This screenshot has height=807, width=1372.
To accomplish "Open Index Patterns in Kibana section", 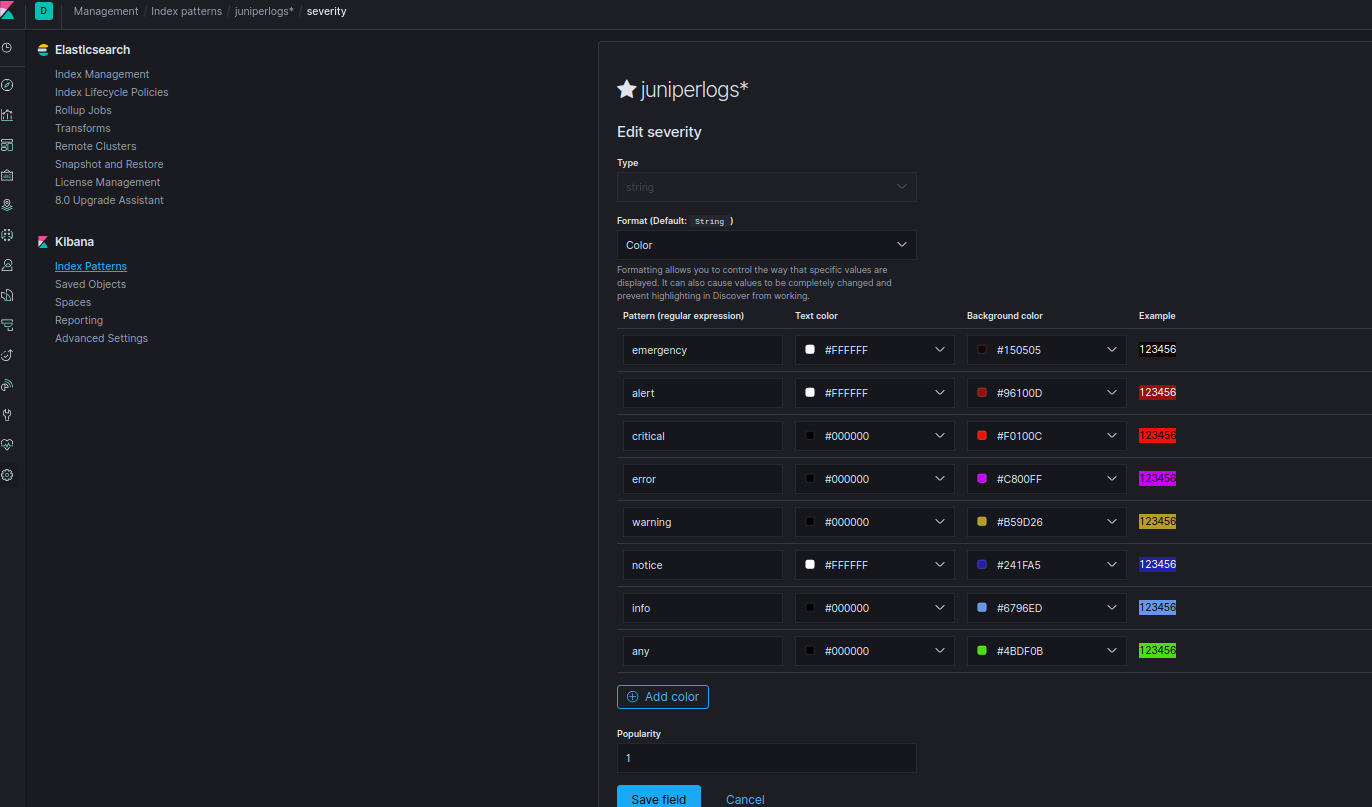I will pyautogui.click(x=91, y=266).
